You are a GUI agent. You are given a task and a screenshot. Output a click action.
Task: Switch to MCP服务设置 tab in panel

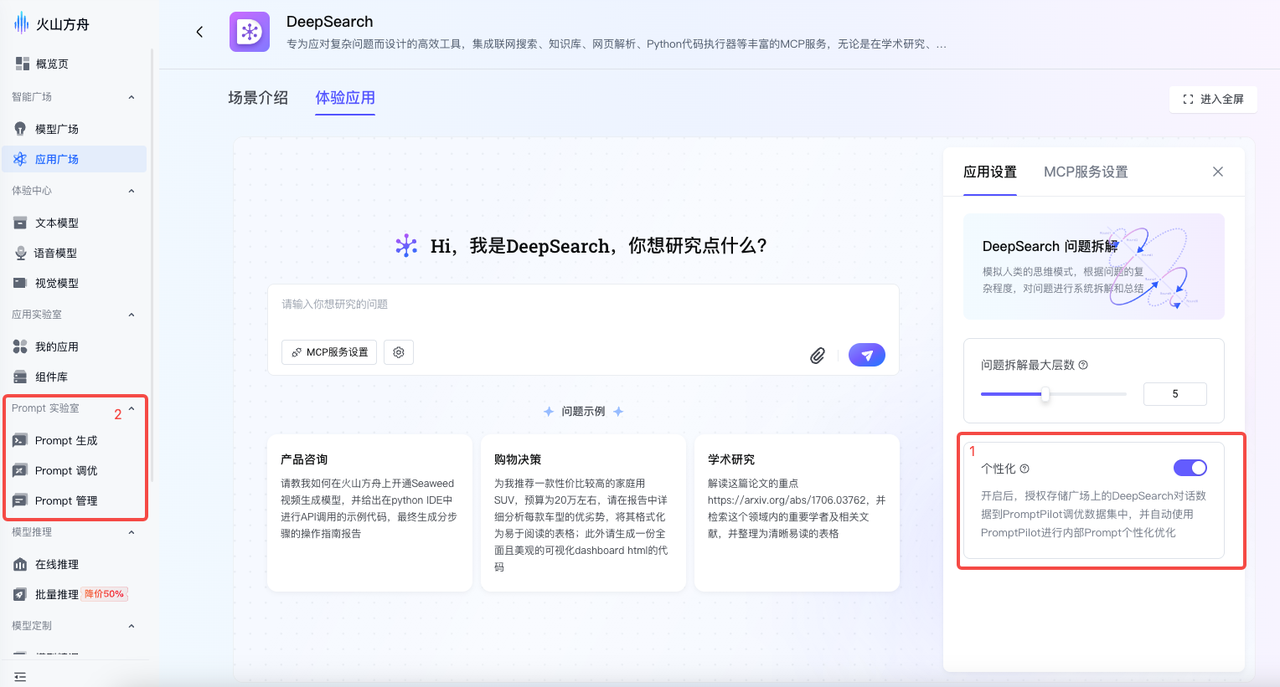1086,172
